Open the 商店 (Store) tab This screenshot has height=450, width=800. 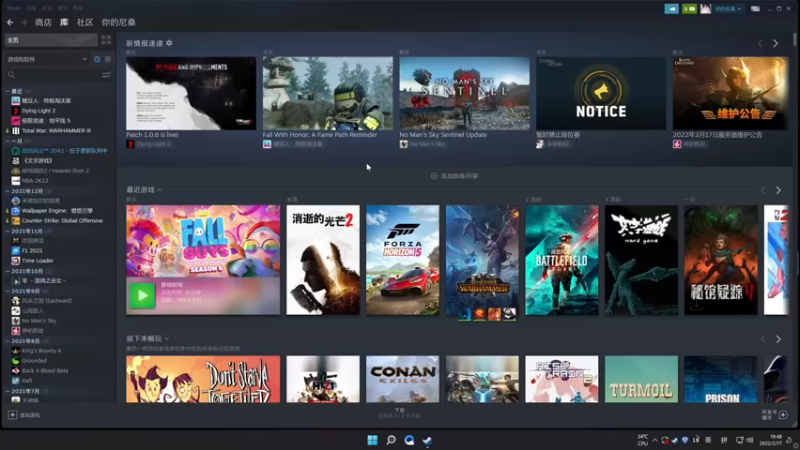point(43,22)
